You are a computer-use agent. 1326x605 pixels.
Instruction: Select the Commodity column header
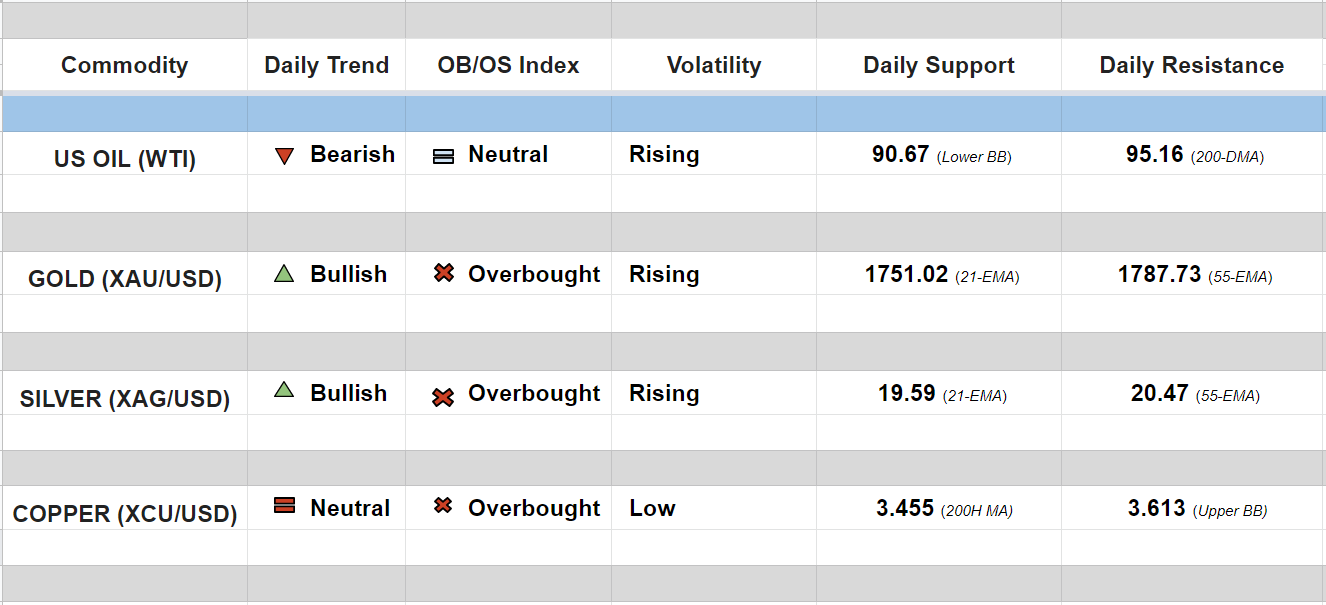pyautogui.click(x=124, y=66)
